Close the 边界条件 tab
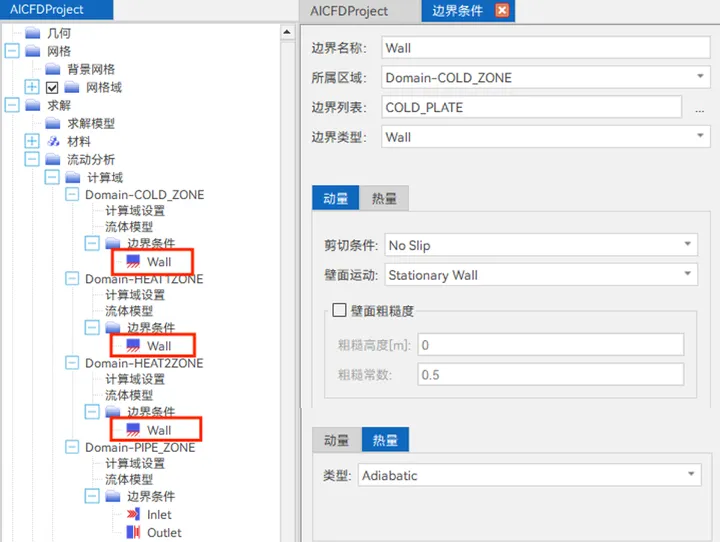720x542 pixels. pyautogui.click(x=502, y=11)
